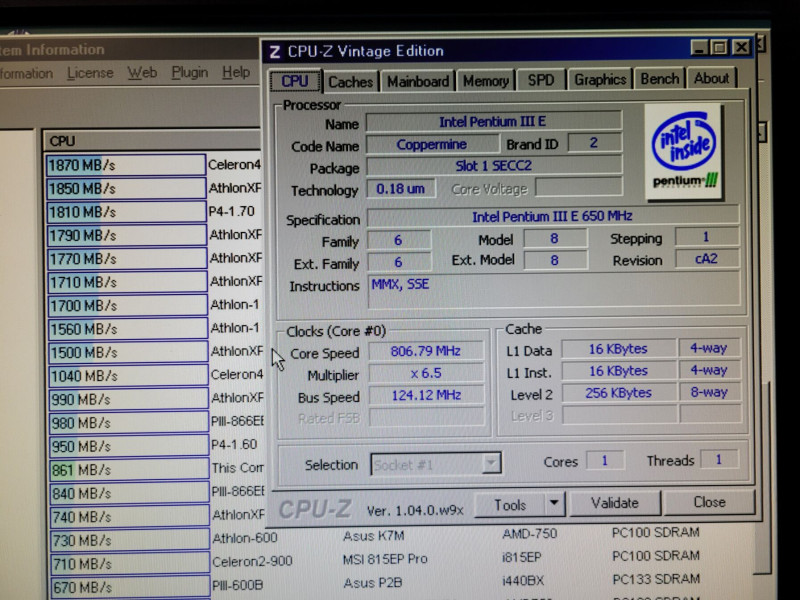Click the Name field Intel Pentium III E

coord(493,121)
